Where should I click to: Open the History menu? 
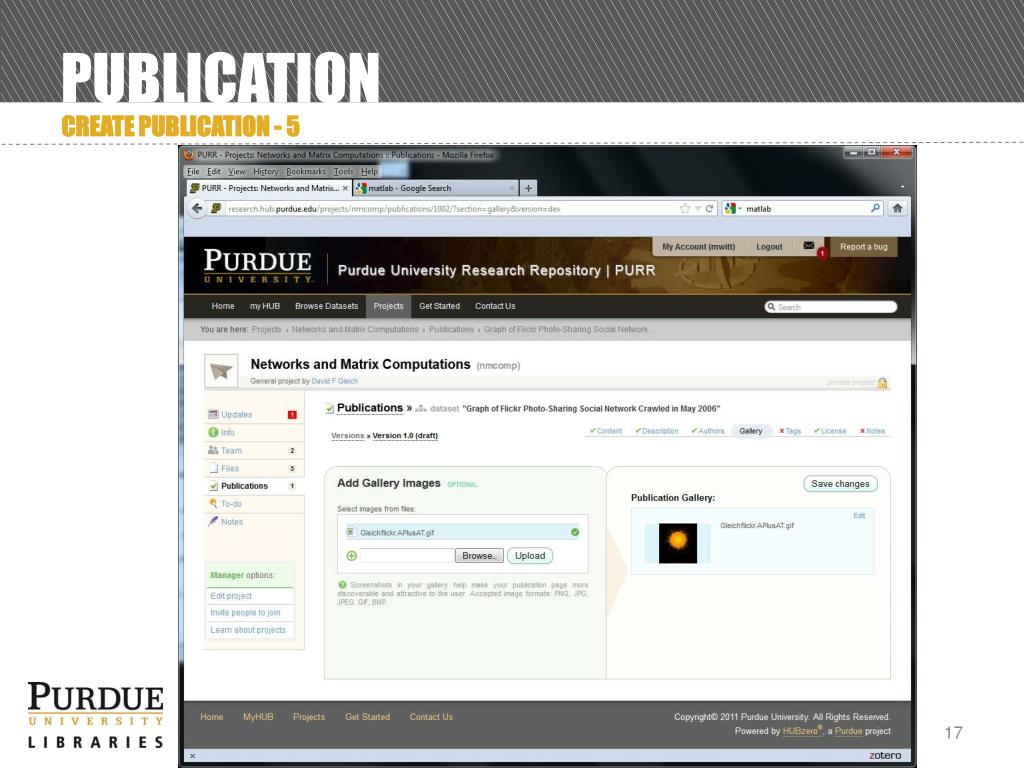coord(266,172)
